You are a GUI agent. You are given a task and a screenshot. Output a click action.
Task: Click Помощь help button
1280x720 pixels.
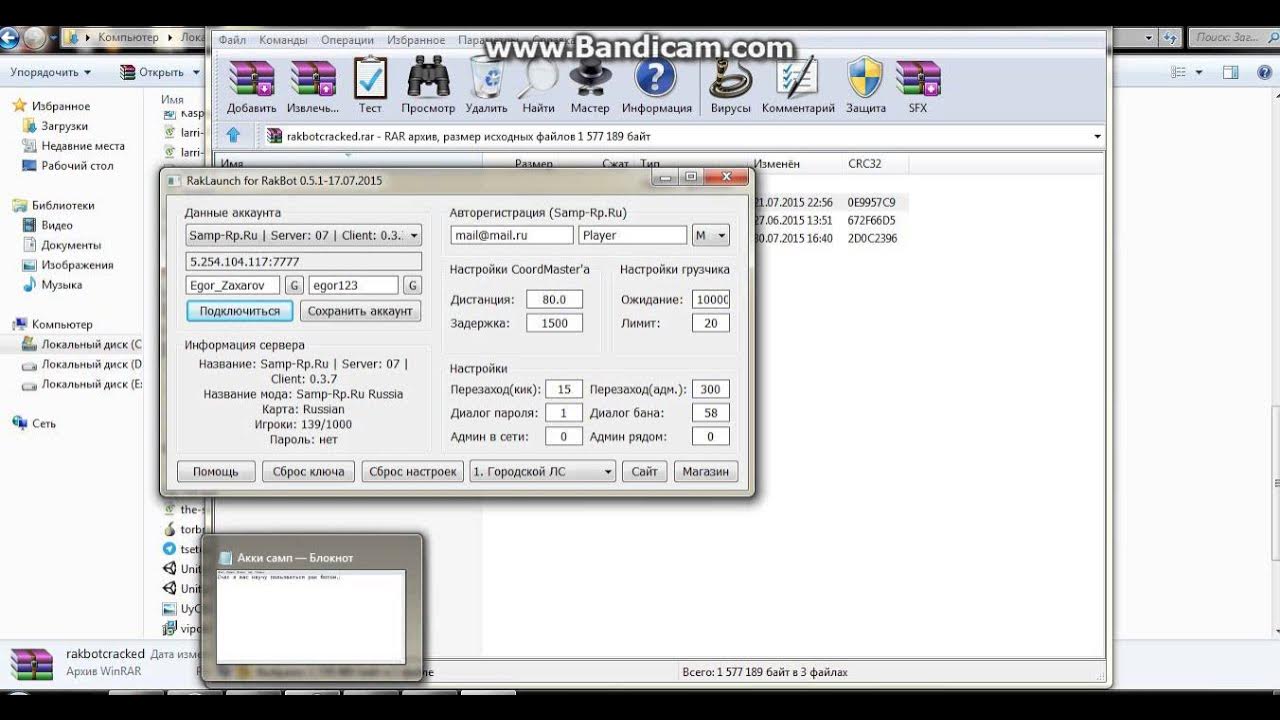(x=216, y=471)
